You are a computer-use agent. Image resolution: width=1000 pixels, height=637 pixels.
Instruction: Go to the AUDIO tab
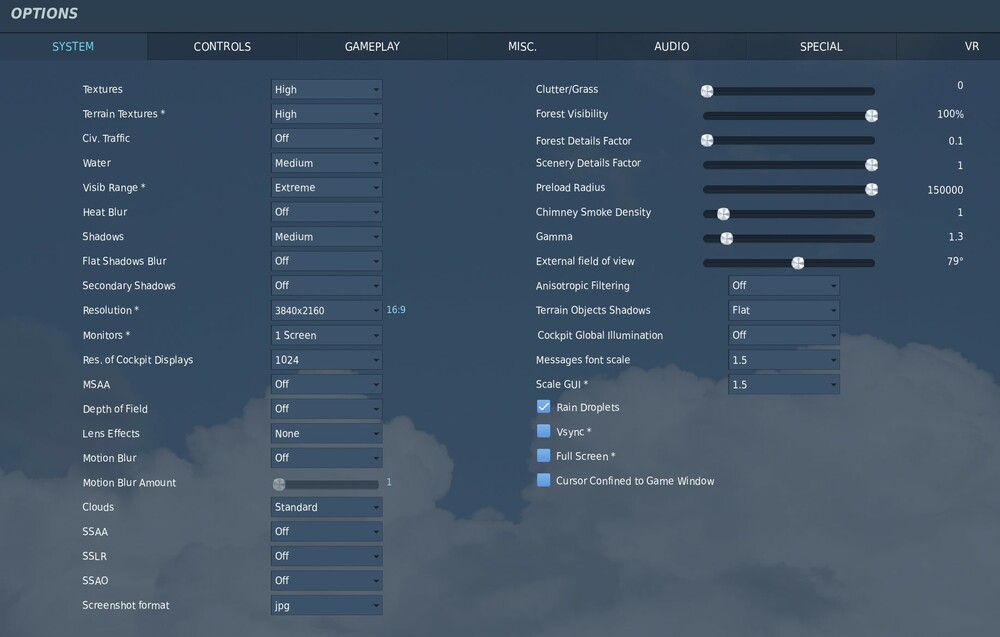[x=672, y=47]
